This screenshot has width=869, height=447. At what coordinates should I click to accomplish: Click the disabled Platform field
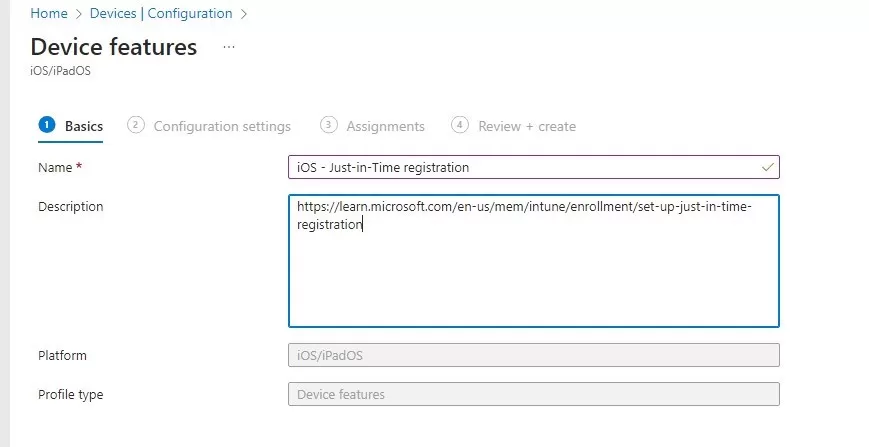pos(533,356)
